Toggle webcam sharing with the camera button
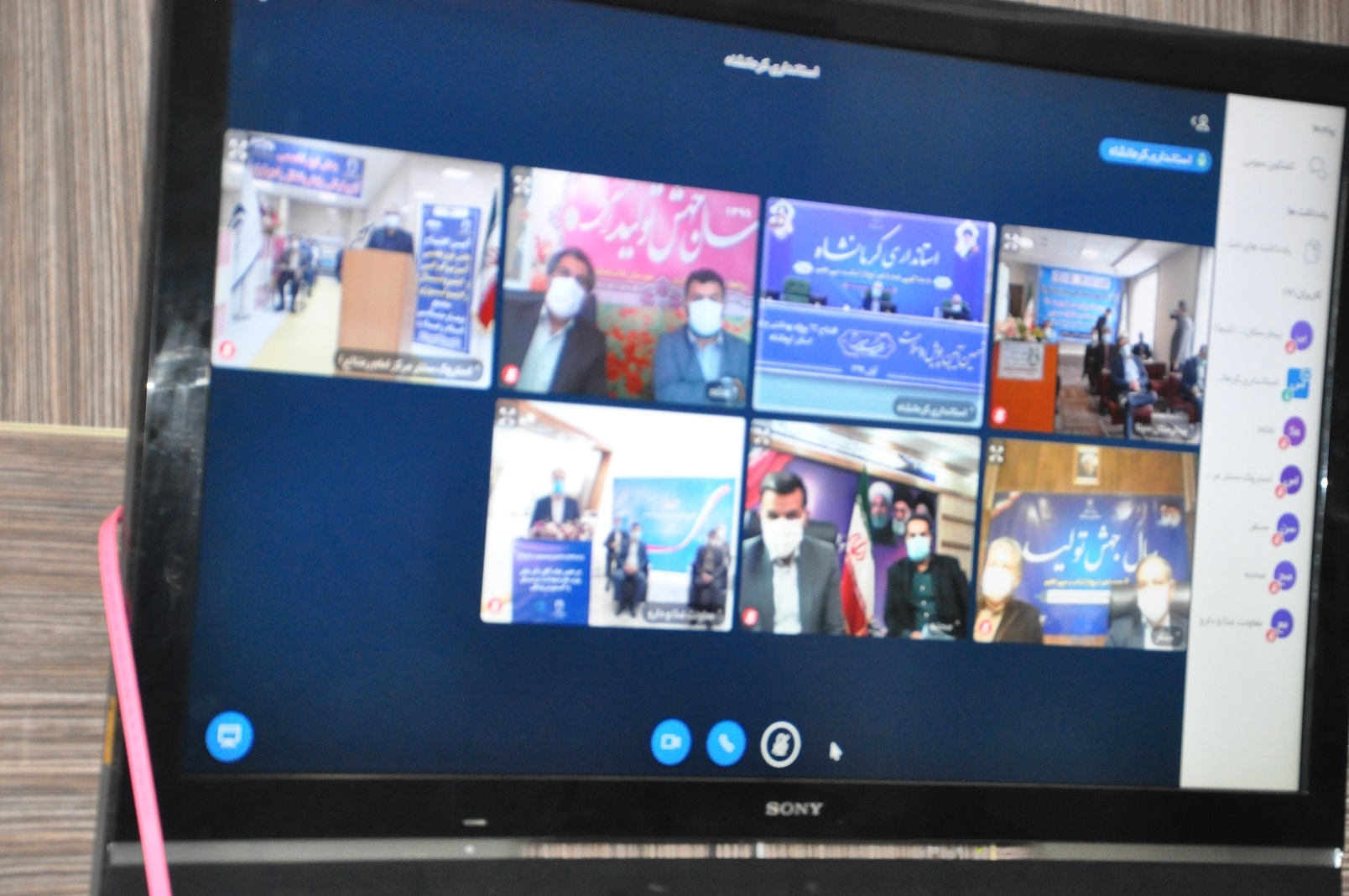The width and height of the screenshot is (1349, 896). pos(670,742)
